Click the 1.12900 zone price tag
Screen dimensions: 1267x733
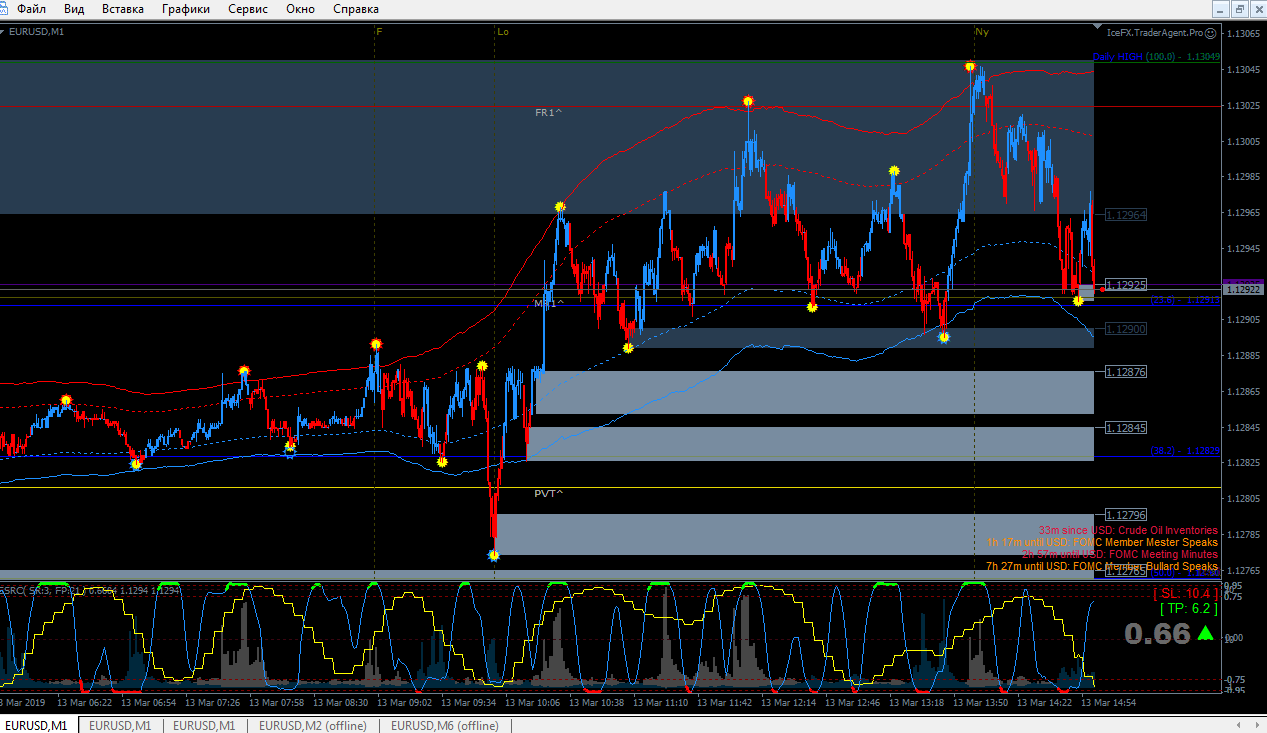click(x=1125, y=329)
